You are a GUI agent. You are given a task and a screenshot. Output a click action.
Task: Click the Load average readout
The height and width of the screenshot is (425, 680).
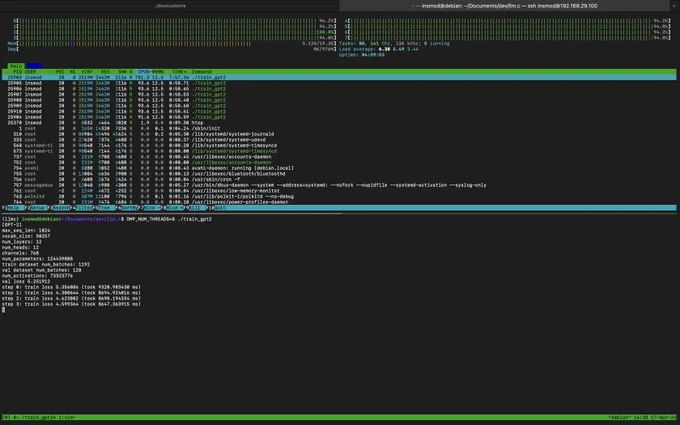click(379, 49)
